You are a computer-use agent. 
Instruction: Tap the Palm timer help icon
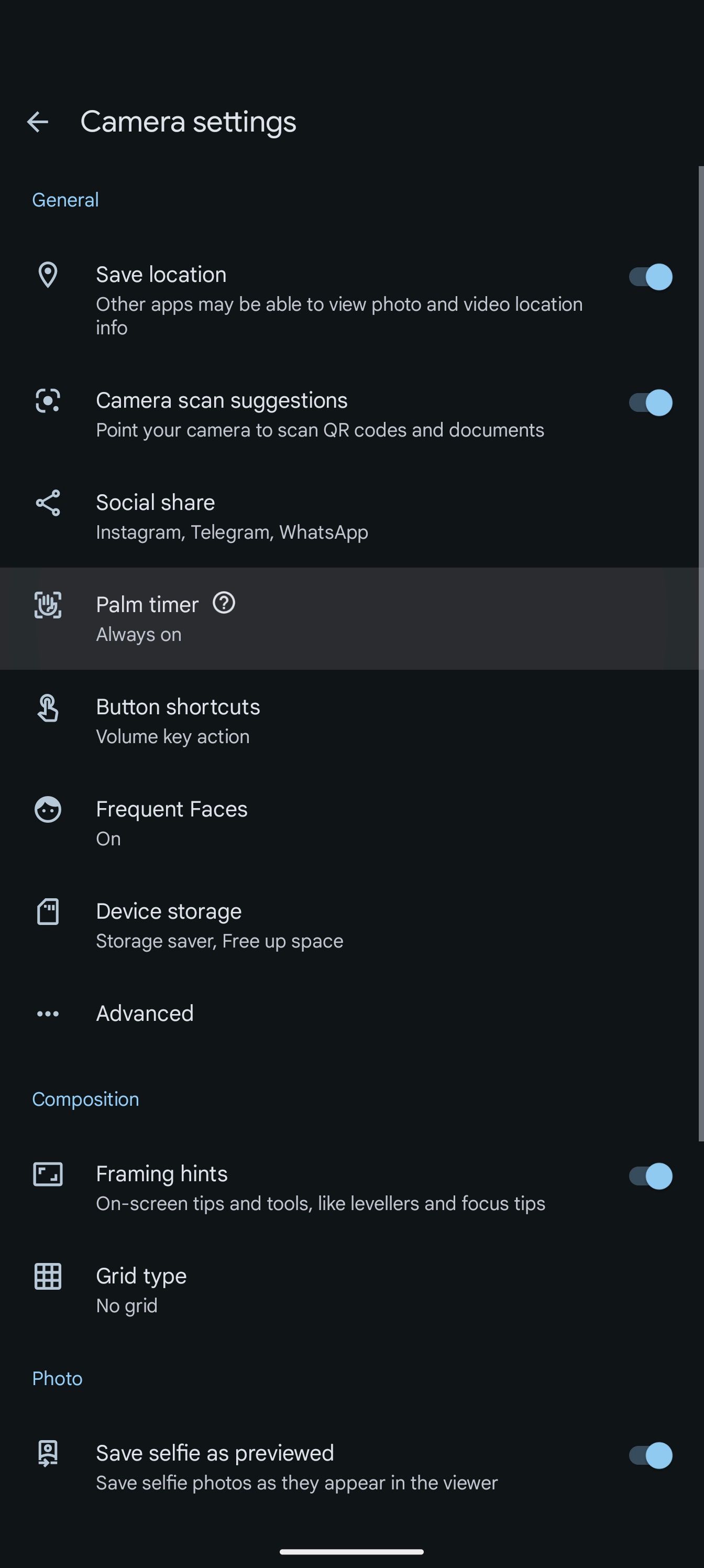click(x=224, y=603)
